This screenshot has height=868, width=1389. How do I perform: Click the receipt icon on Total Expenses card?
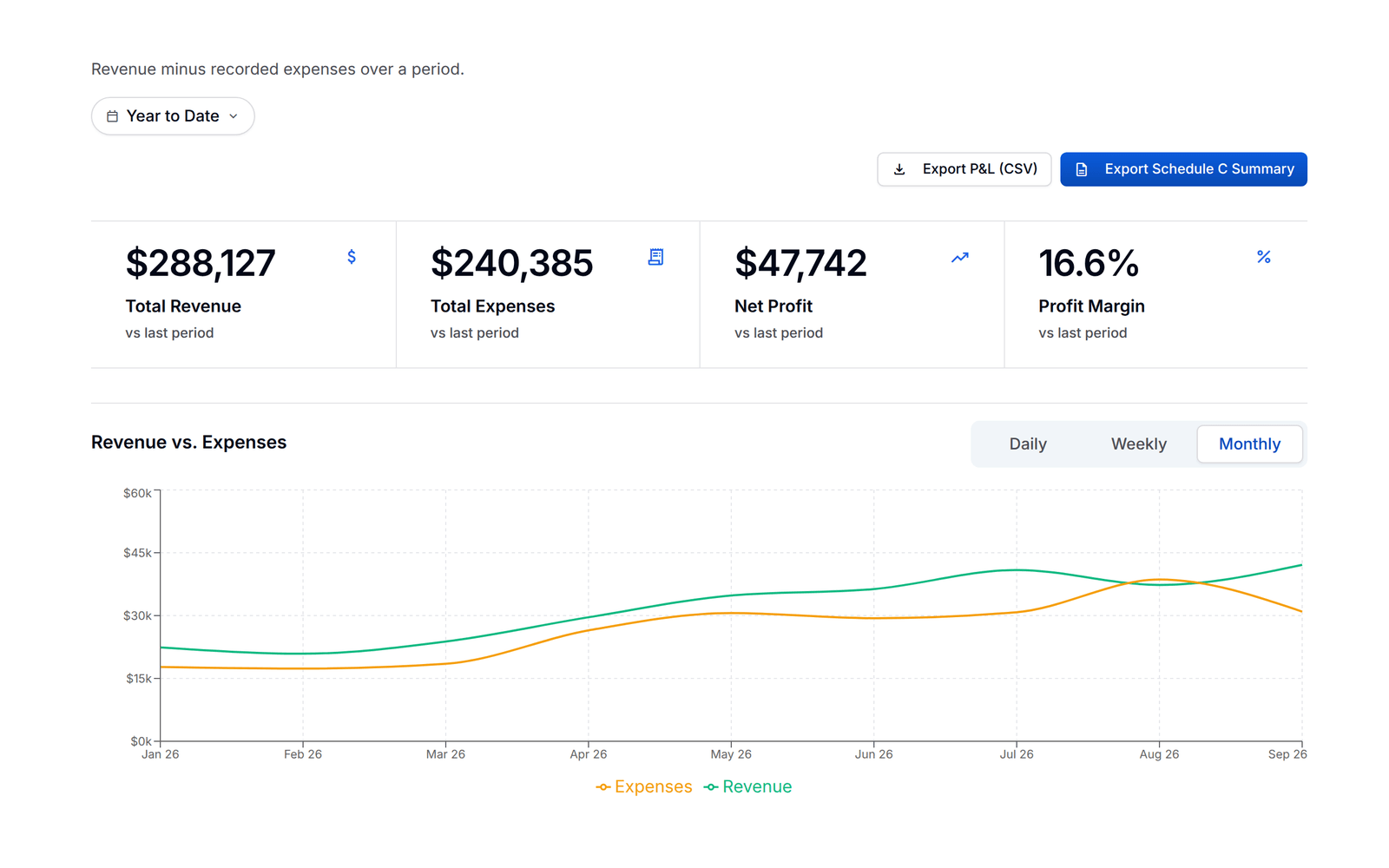click(x=656, y=257)
